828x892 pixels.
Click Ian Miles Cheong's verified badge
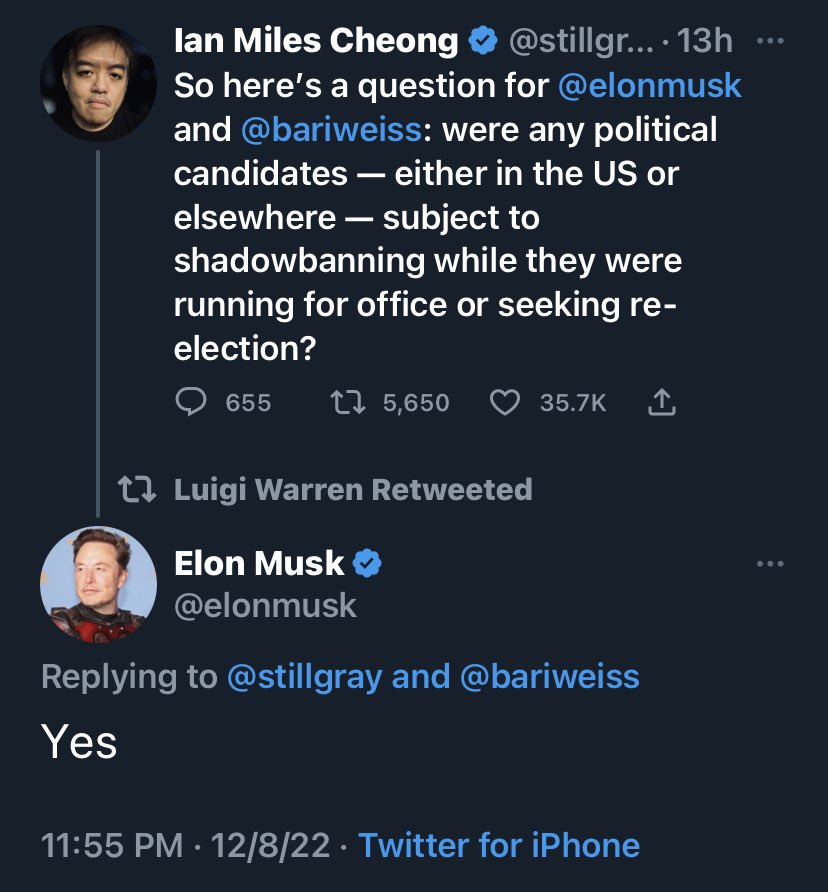483,40
